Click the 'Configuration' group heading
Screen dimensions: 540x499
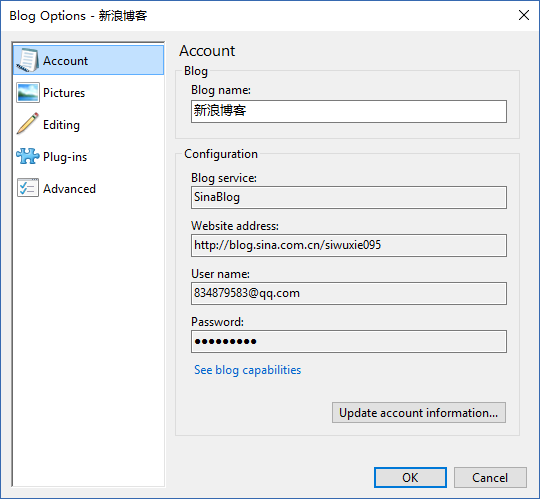coord(221,154)
